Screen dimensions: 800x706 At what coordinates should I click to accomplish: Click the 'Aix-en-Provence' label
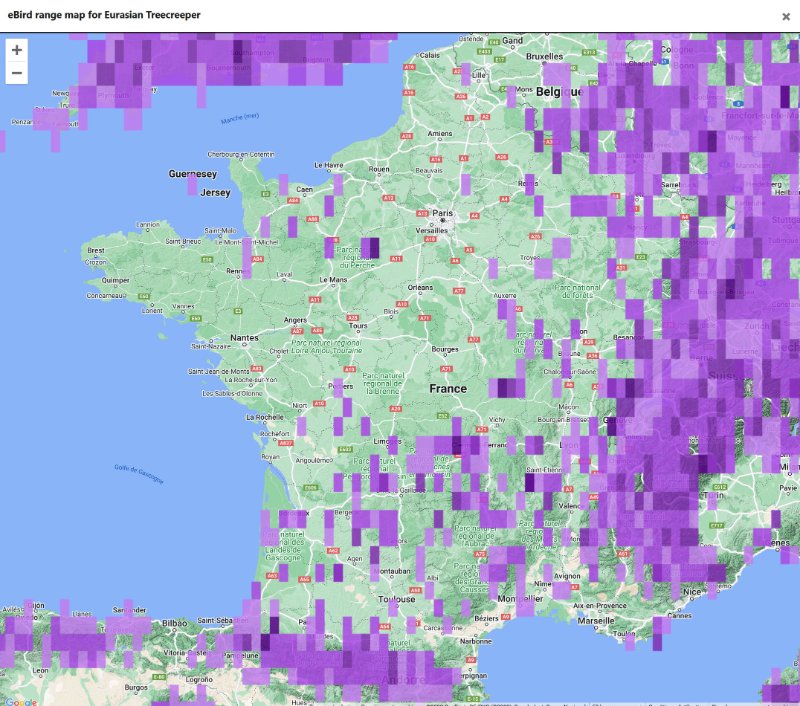point(599,606)
